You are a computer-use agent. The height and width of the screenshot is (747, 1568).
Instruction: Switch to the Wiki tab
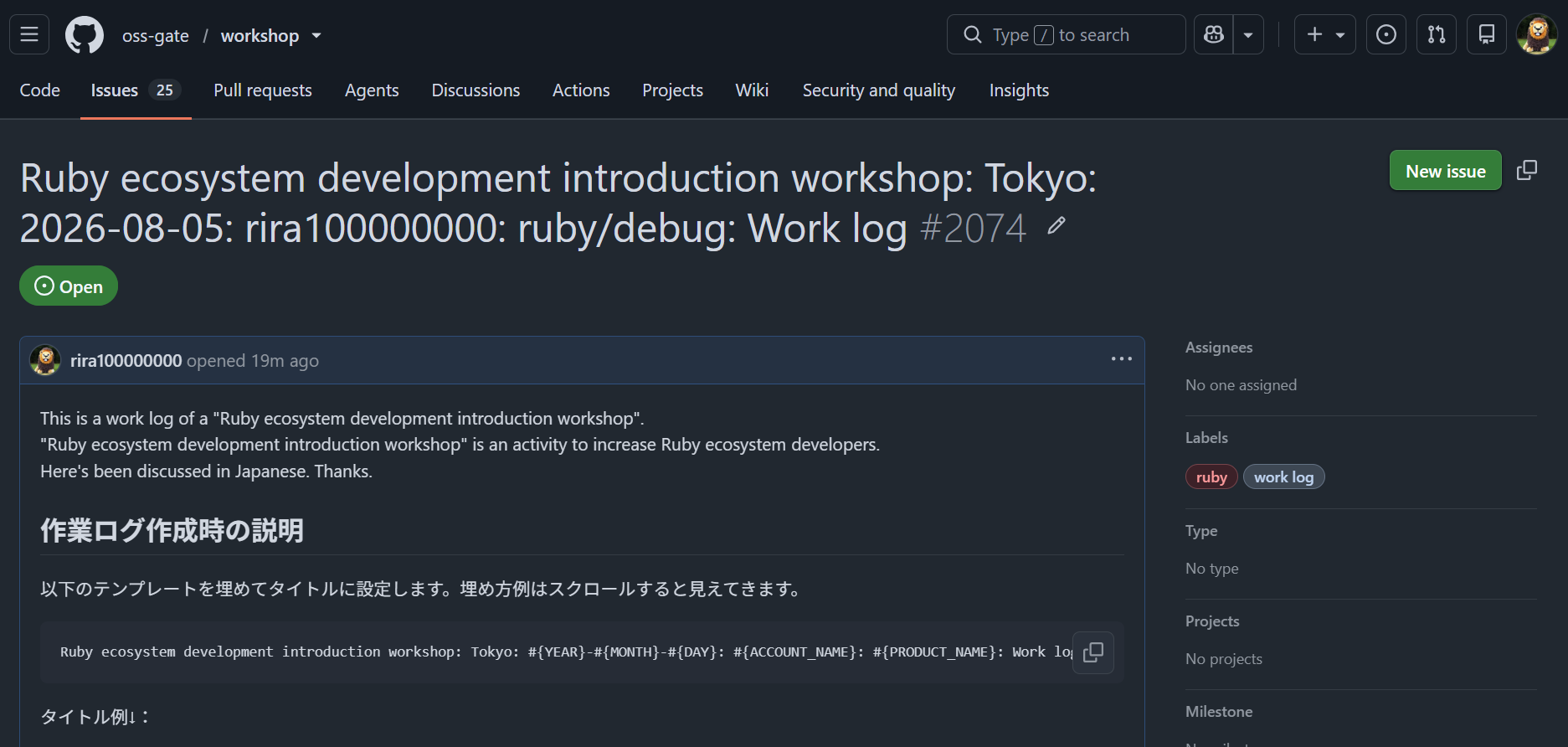[752, 90]
